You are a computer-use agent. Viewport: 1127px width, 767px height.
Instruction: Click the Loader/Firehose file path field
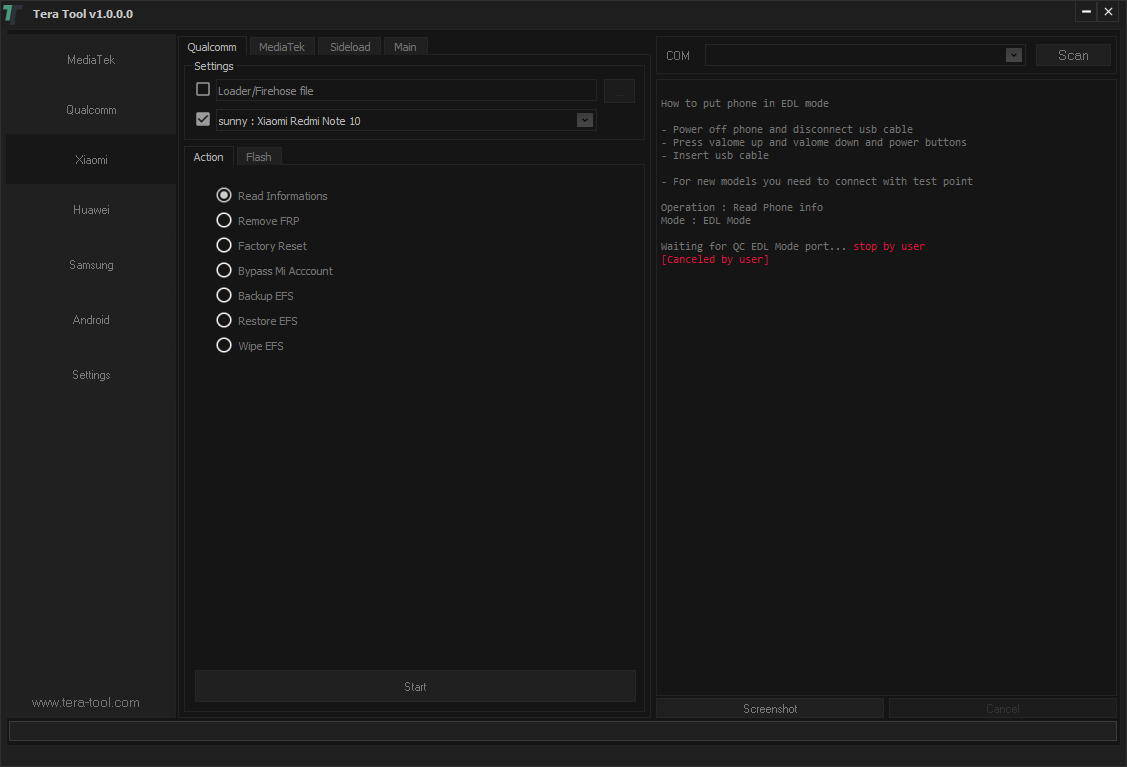[405, 91]
